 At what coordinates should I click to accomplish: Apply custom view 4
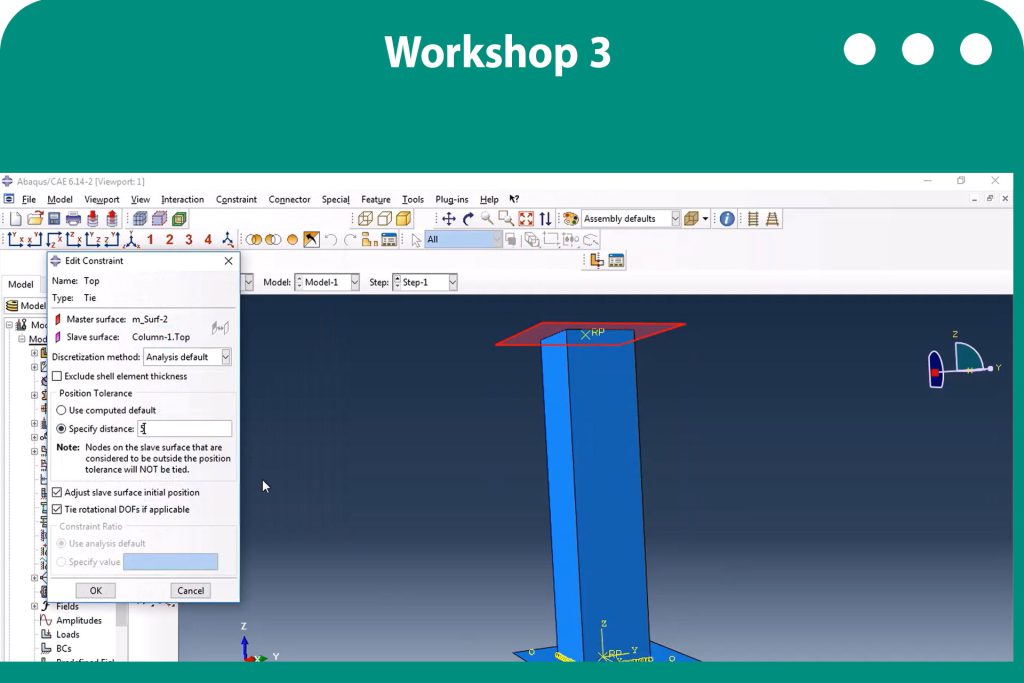[208, 240]
